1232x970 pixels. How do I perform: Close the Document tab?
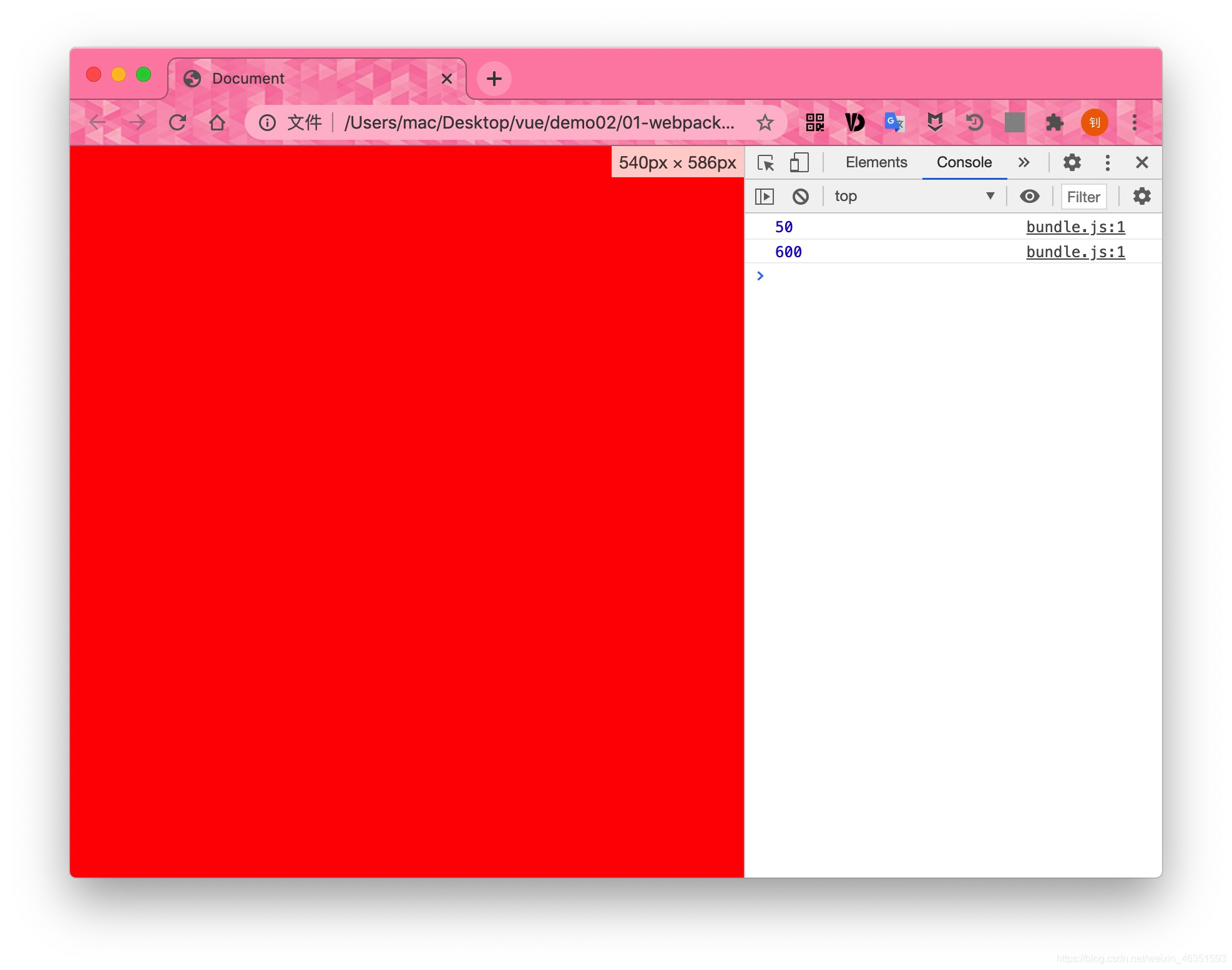[447, 79]
